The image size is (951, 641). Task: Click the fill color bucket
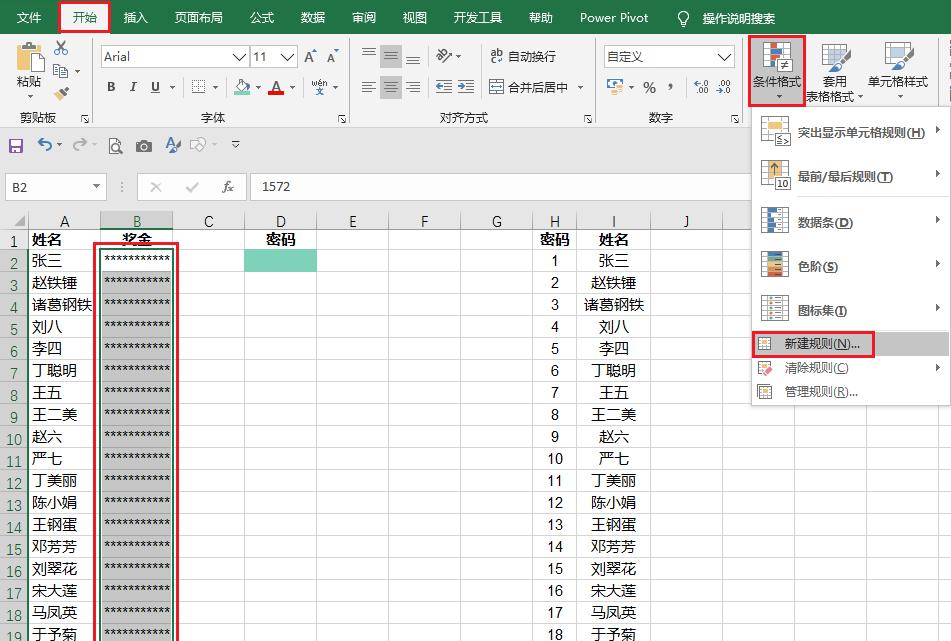point(242,87)
